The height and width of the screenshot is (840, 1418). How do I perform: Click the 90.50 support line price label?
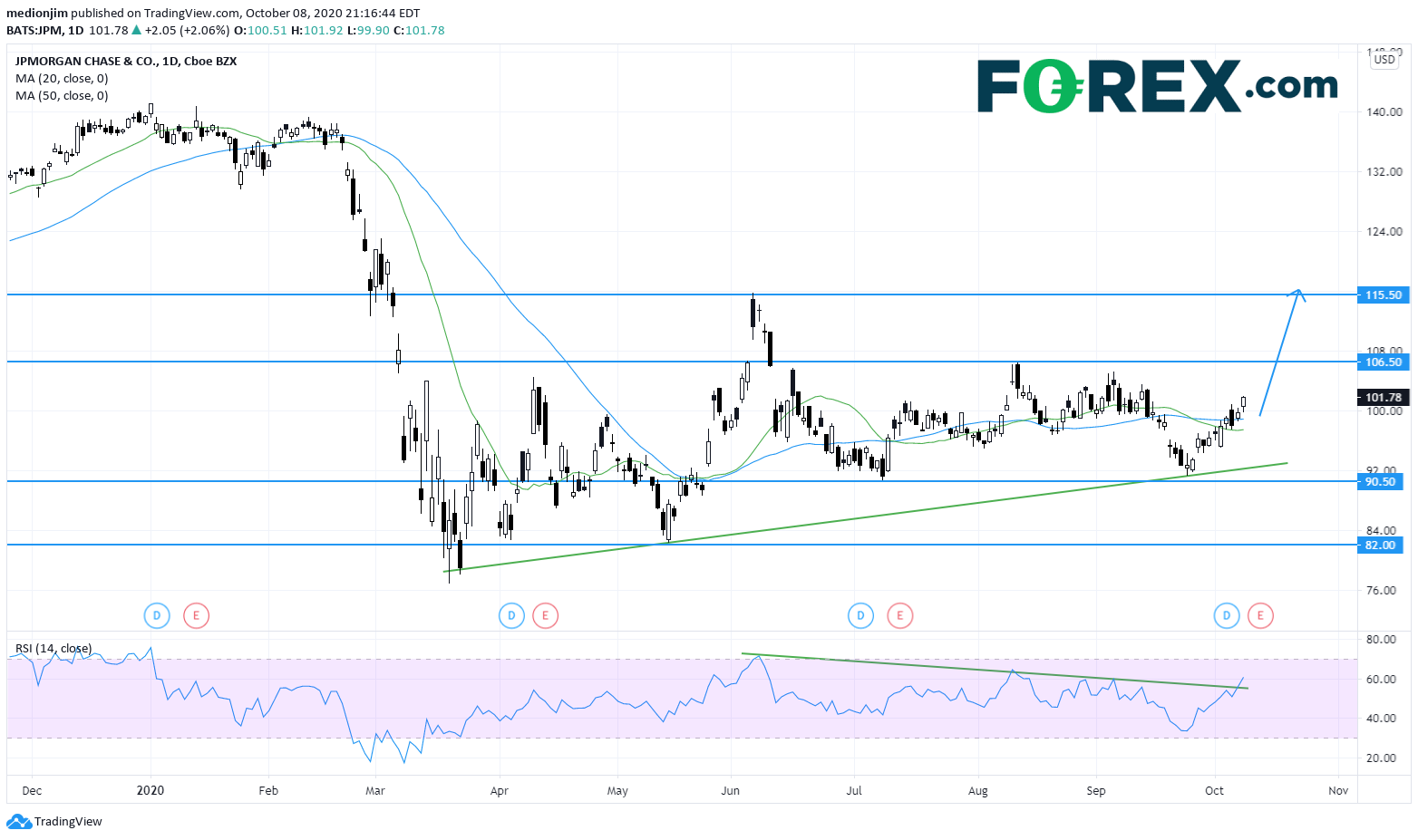[1380, 481]
